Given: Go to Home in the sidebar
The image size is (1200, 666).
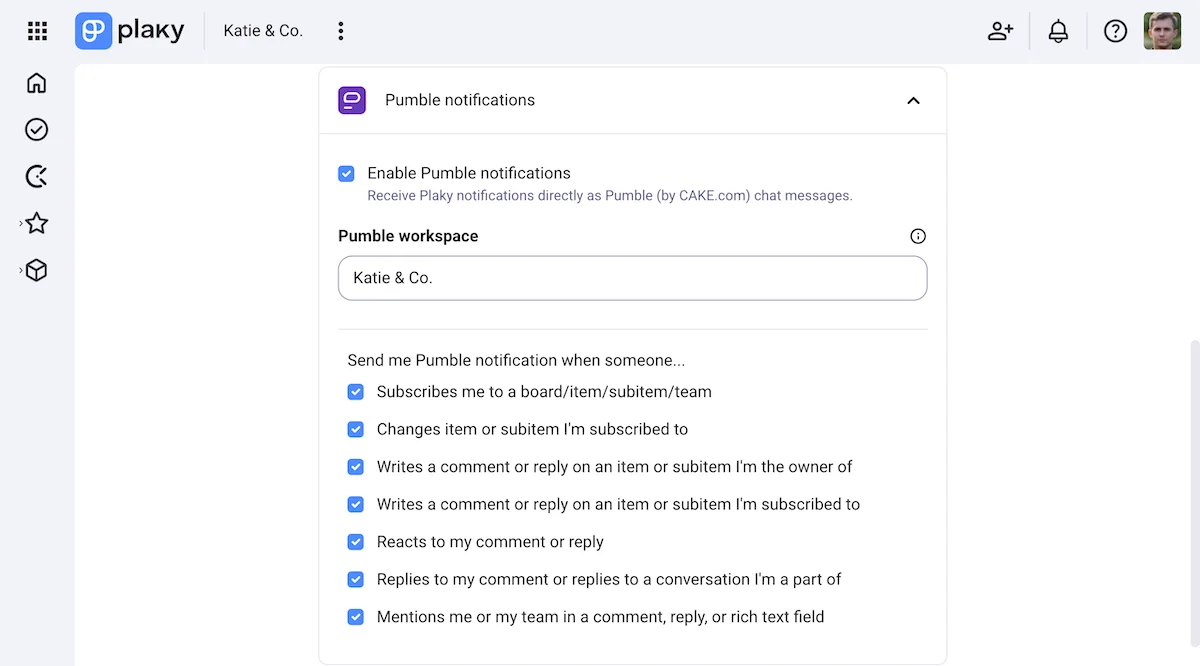Looking at the screenshot, I should coord(37,83).
